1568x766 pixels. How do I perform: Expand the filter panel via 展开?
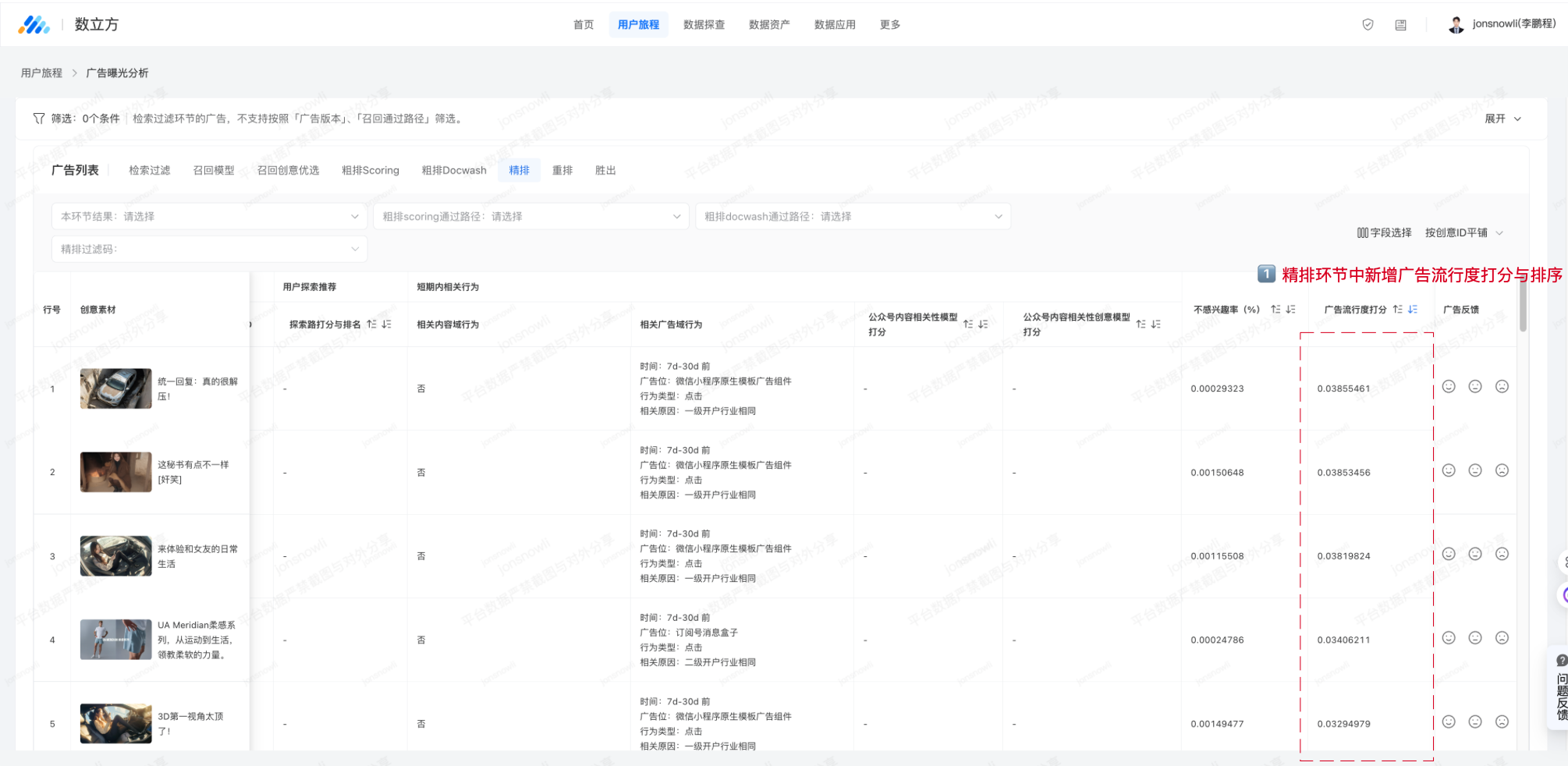click(x=1502, y=119)
